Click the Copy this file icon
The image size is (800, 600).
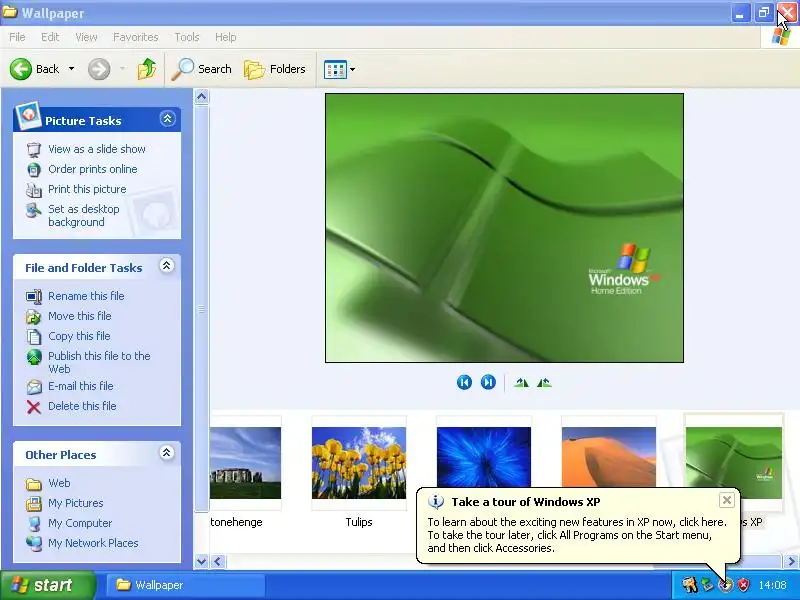pyautogui.click(x=34, y=337)
